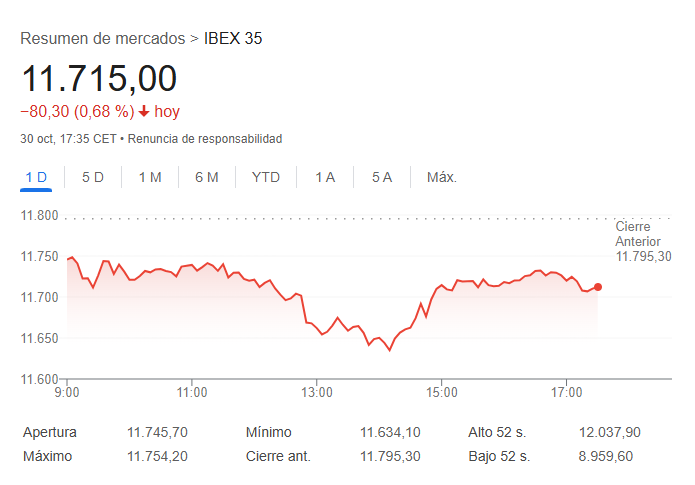The image size is (695, 485).
Task: Switch to the 5 D chart tab
Action: point(93,177)
